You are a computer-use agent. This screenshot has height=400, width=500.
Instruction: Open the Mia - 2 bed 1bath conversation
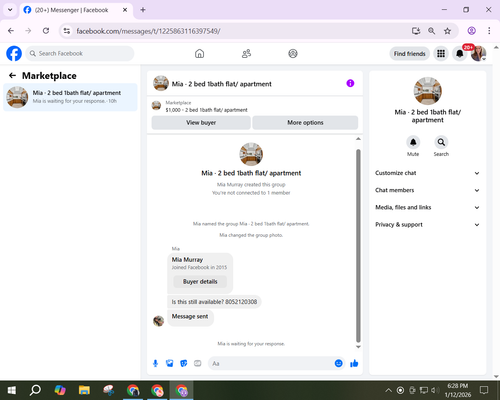[x=70, y=97]
